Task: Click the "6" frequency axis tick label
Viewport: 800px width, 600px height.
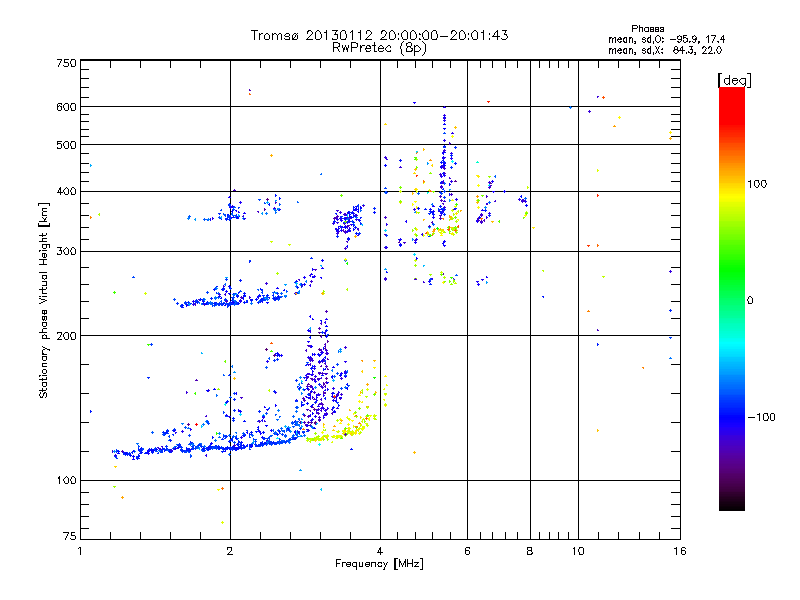Action: pyautogui.click(x=467, y=551)
